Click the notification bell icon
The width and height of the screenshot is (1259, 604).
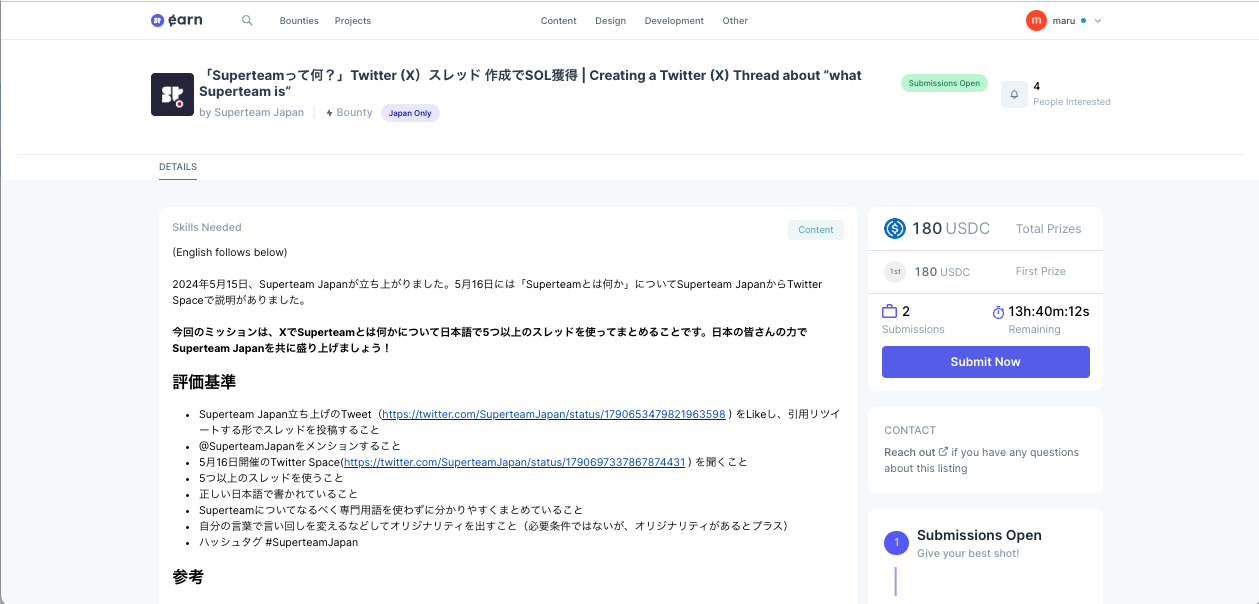[x=1014, y=94]
